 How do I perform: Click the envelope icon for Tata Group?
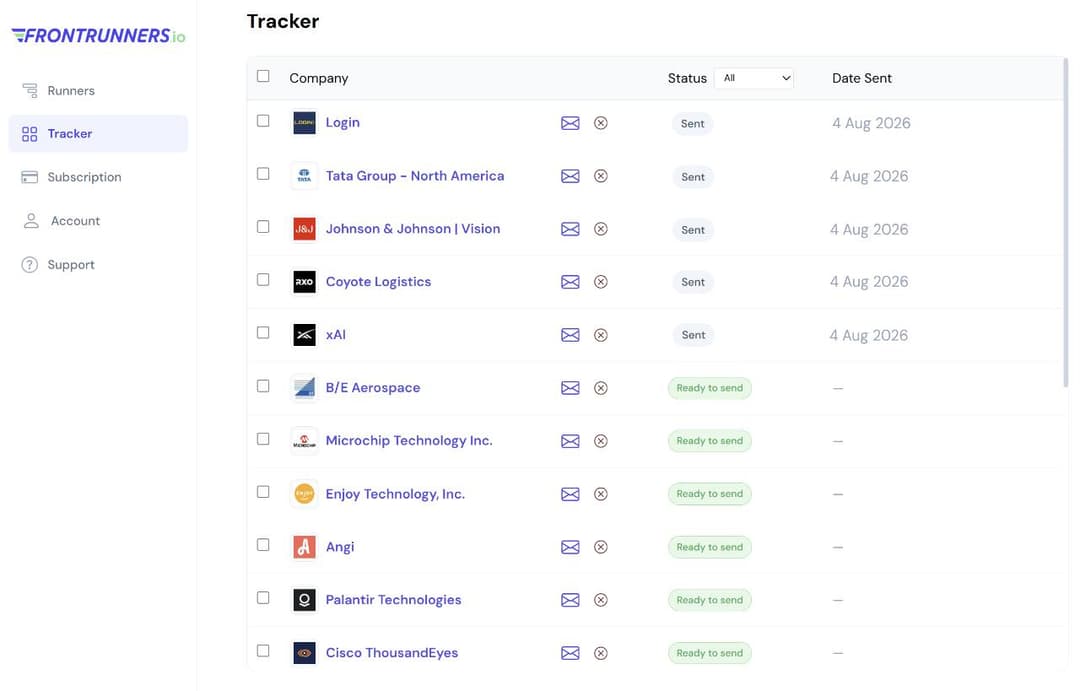(570, 176)
